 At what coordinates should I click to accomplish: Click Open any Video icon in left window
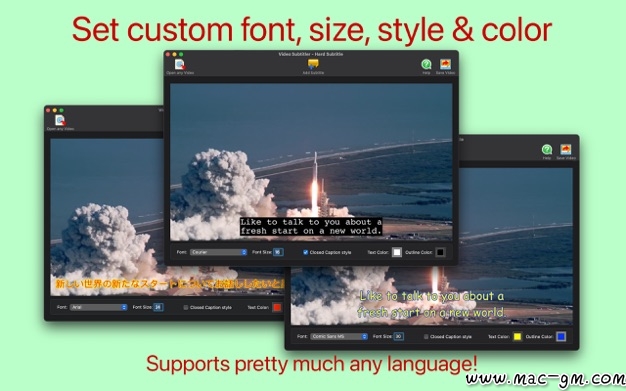click(60, 120)
